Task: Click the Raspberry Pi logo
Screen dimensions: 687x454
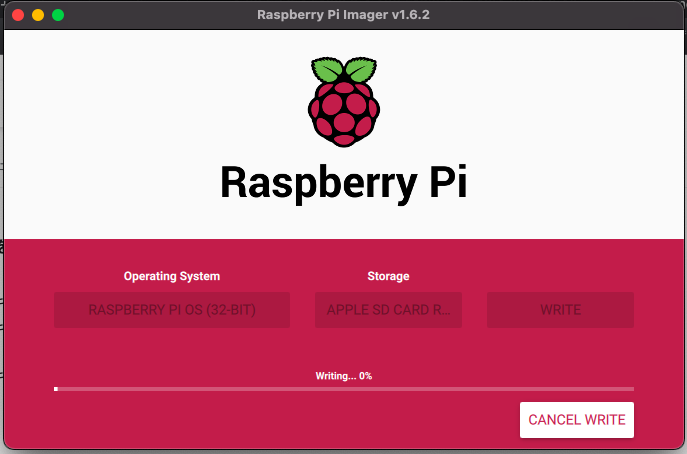Action: click(344, 102)
